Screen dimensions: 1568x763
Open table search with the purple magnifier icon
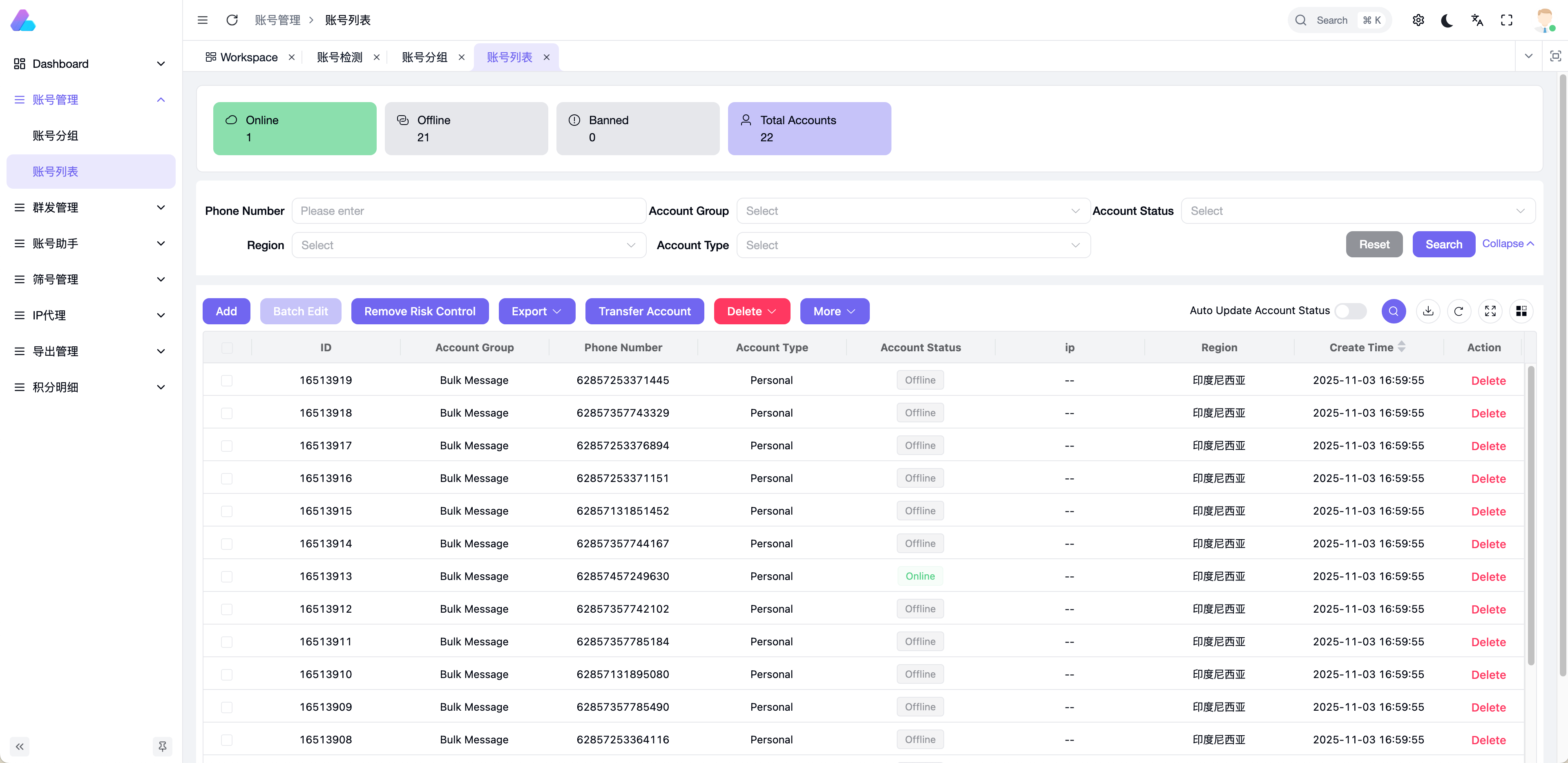click(x=1394, y=311)
